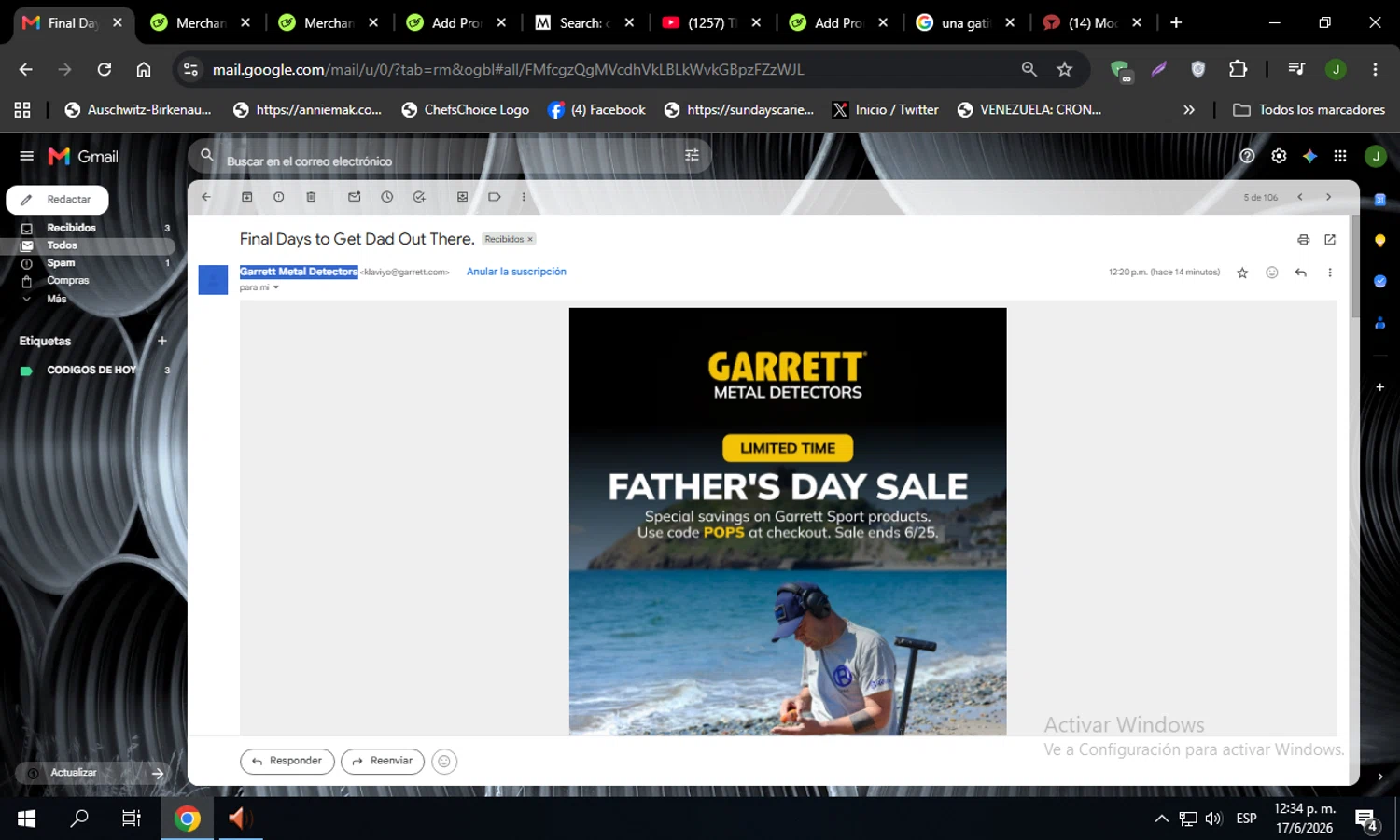Mark the email as unread
Viewport: 1400px width, 840px height.
tap(355, 197)
